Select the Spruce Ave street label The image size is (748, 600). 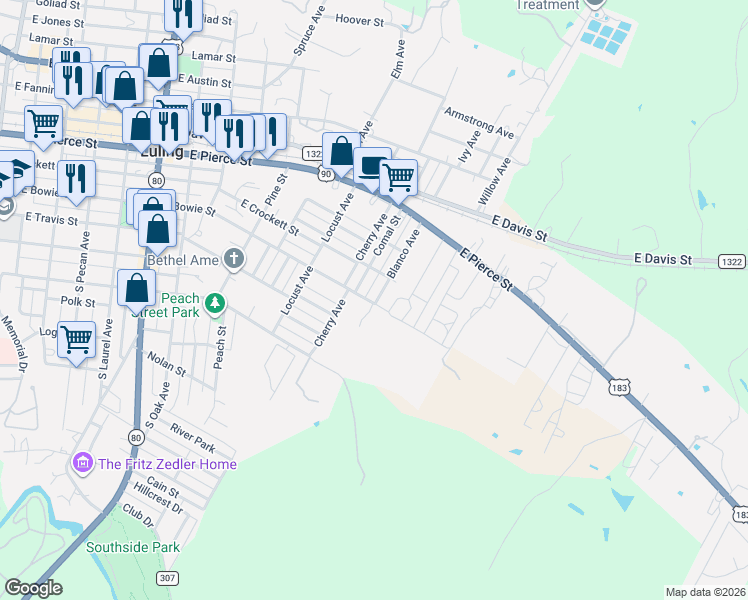click(x=309, y=31)
